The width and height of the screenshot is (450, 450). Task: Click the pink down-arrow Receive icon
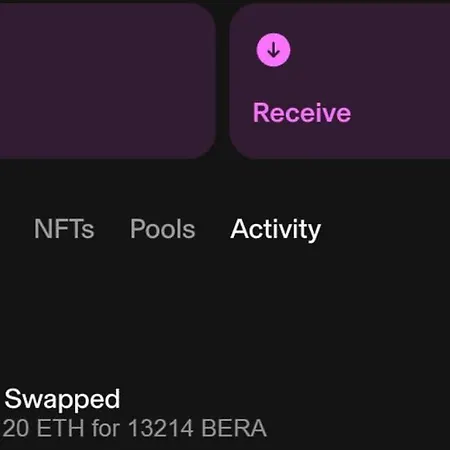point(273,50)
